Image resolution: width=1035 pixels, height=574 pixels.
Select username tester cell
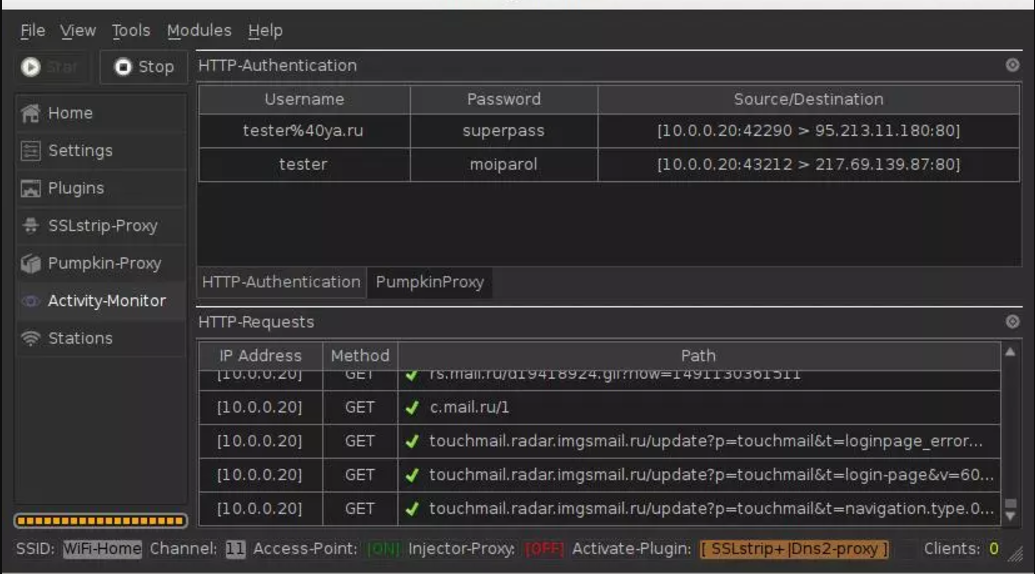click(304, 164)
